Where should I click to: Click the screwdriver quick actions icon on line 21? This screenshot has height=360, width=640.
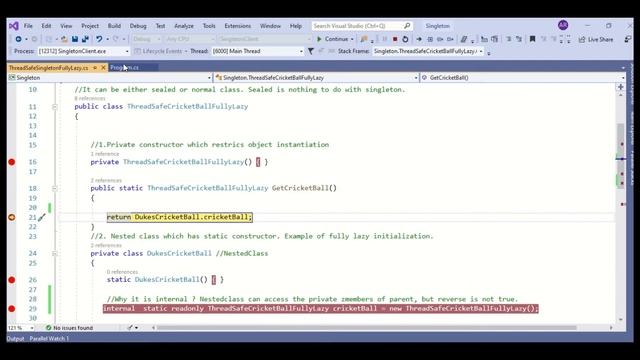42,218
